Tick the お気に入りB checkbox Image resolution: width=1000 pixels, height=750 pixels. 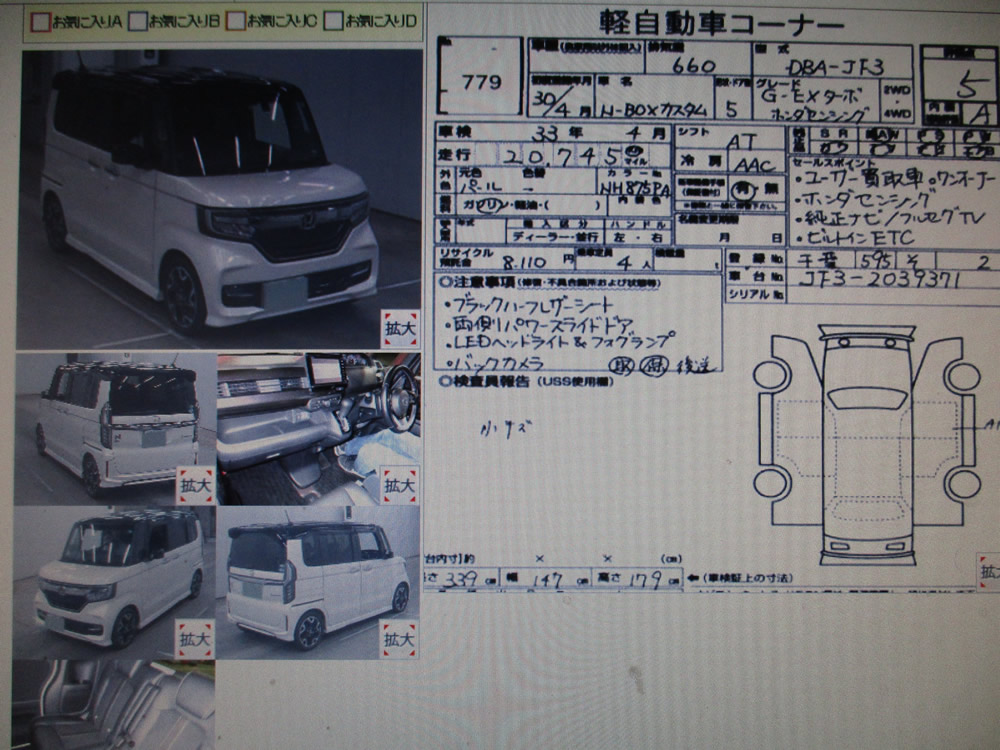pos(137,22)
